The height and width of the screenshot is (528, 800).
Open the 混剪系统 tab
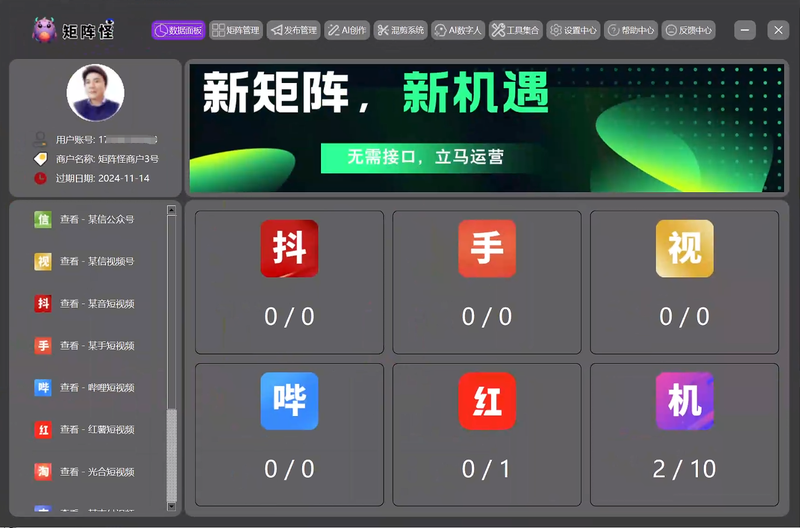pyautogui.click(x=401, y=31)
